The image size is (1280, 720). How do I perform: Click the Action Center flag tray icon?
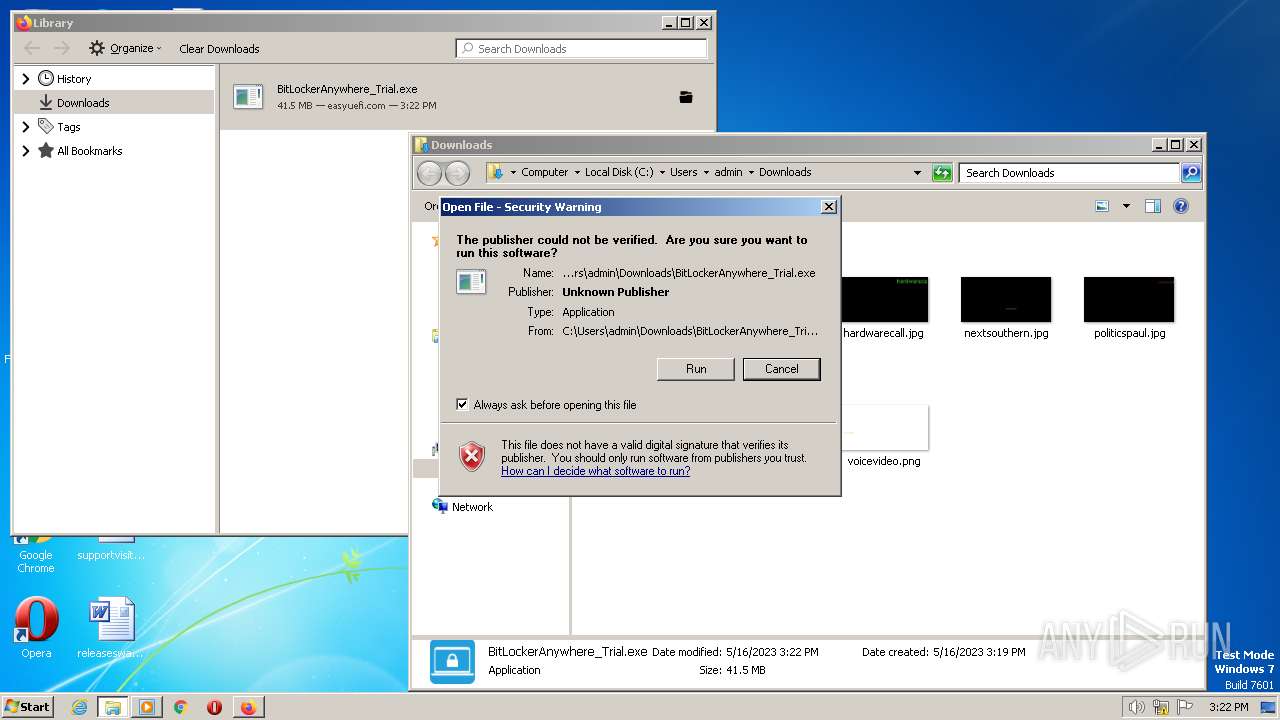point(1185,707)
